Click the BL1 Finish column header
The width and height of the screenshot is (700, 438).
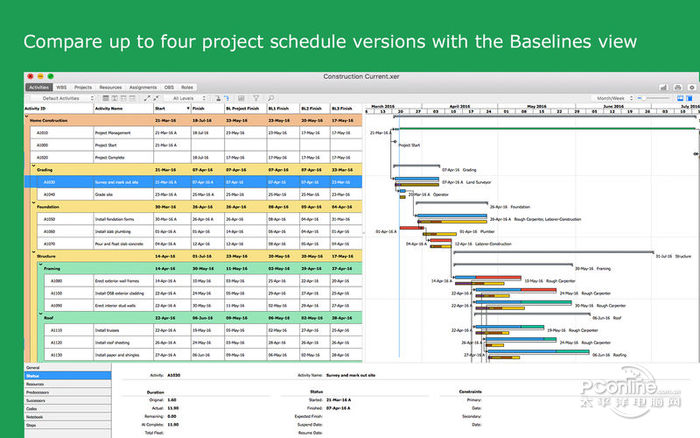point(283,108)
